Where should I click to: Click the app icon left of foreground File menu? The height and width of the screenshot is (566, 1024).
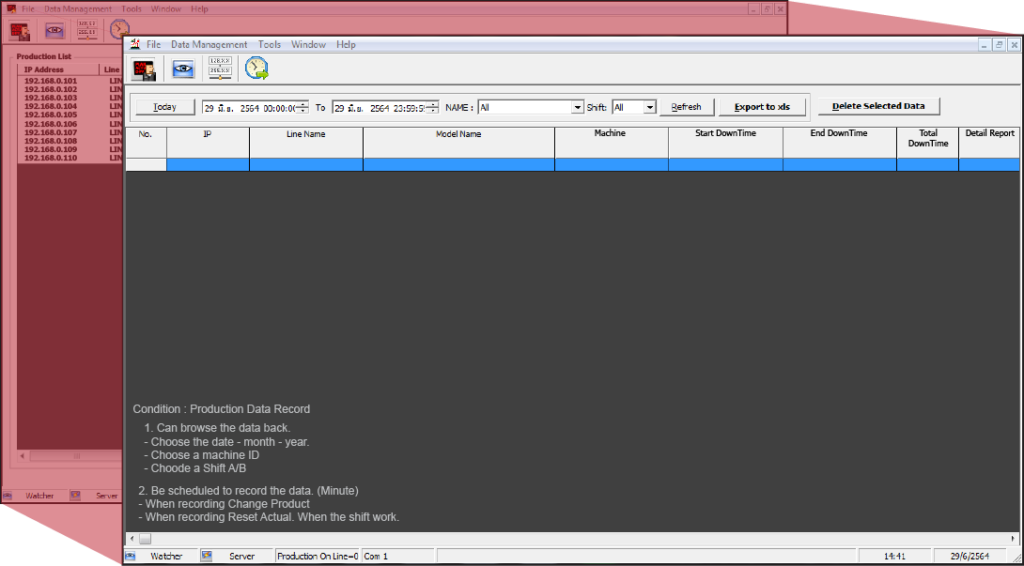point(134,45)
